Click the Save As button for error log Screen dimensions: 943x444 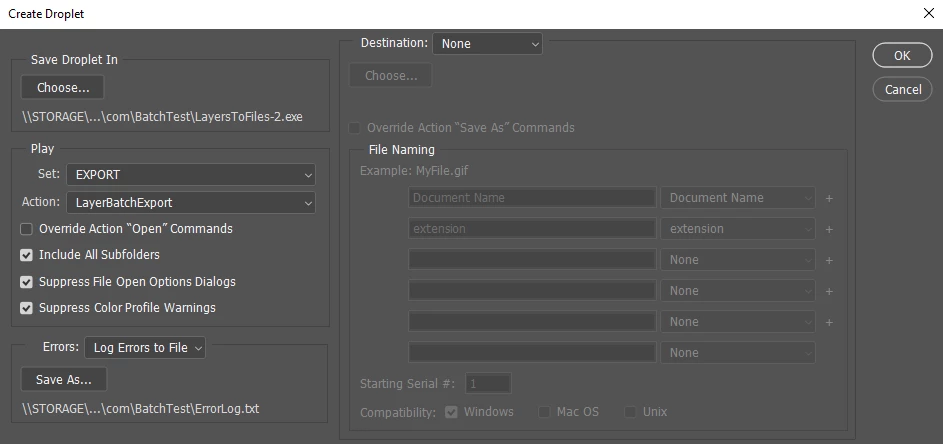point(64,379)
